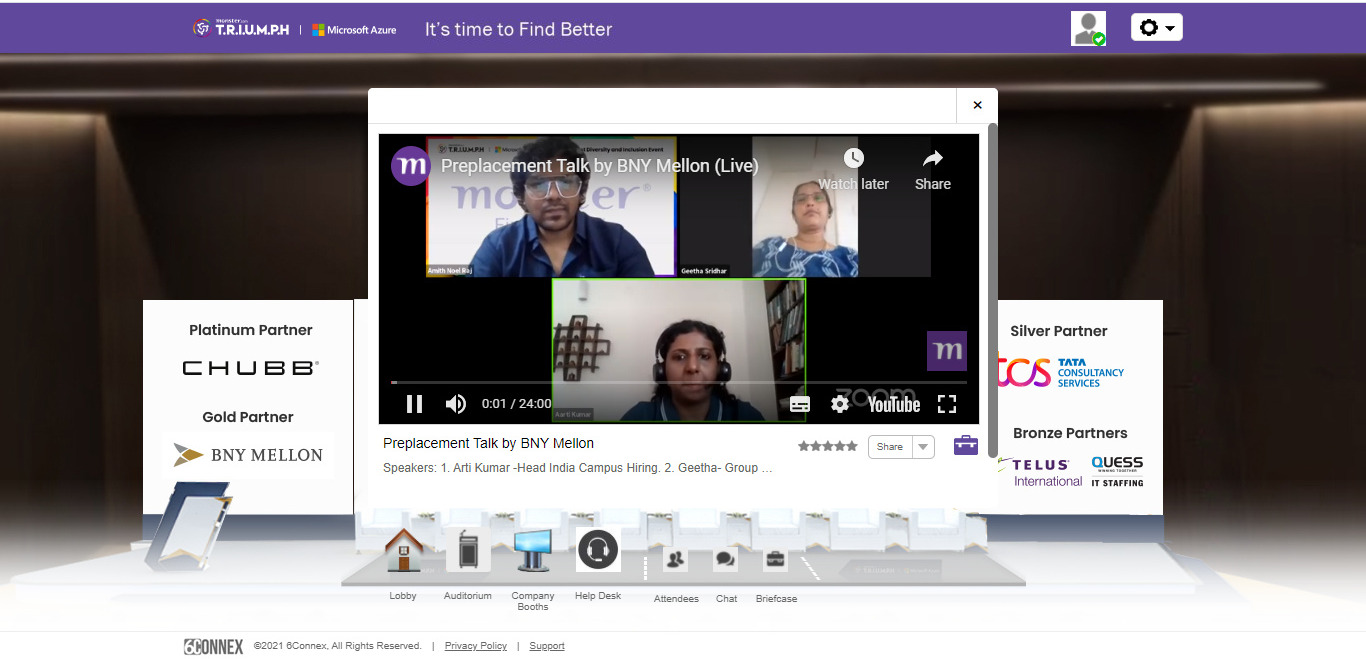Viewport: 1366px width, 659px height.
Task: Click the Share button below video
Action: tap(890, 447)
